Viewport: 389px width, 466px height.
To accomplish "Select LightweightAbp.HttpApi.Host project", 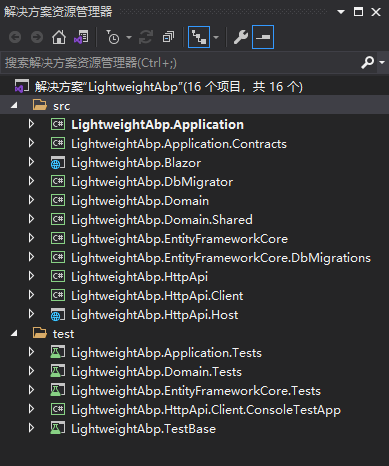I will tap(155, 315).
